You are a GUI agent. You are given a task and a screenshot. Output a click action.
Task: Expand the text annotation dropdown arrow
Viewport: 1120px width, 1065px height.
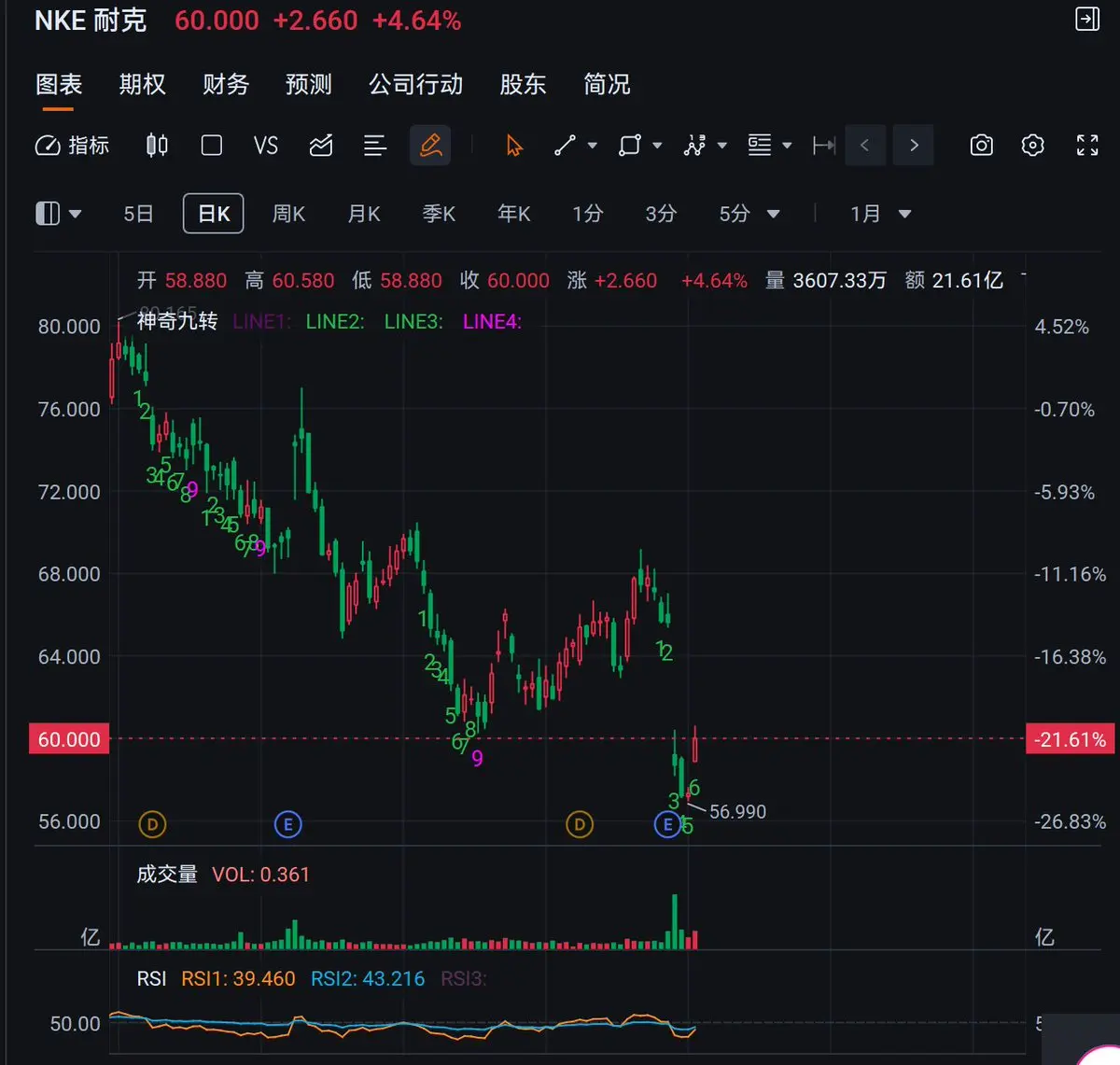(x=787, y=146)
